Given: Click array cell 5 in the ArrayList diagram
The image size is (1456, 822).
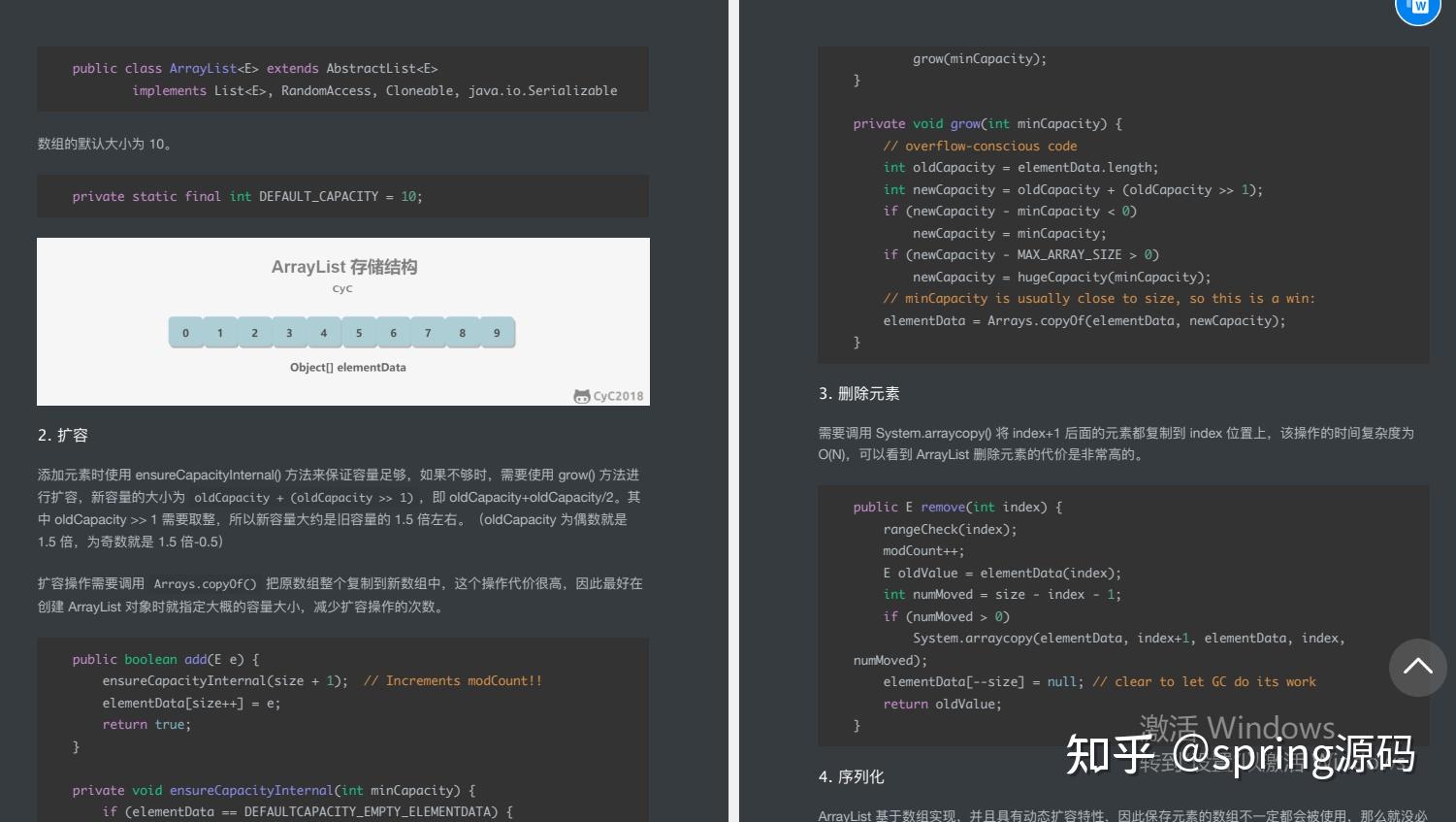Looking at the screenshot, I should (x=359, y=332).
